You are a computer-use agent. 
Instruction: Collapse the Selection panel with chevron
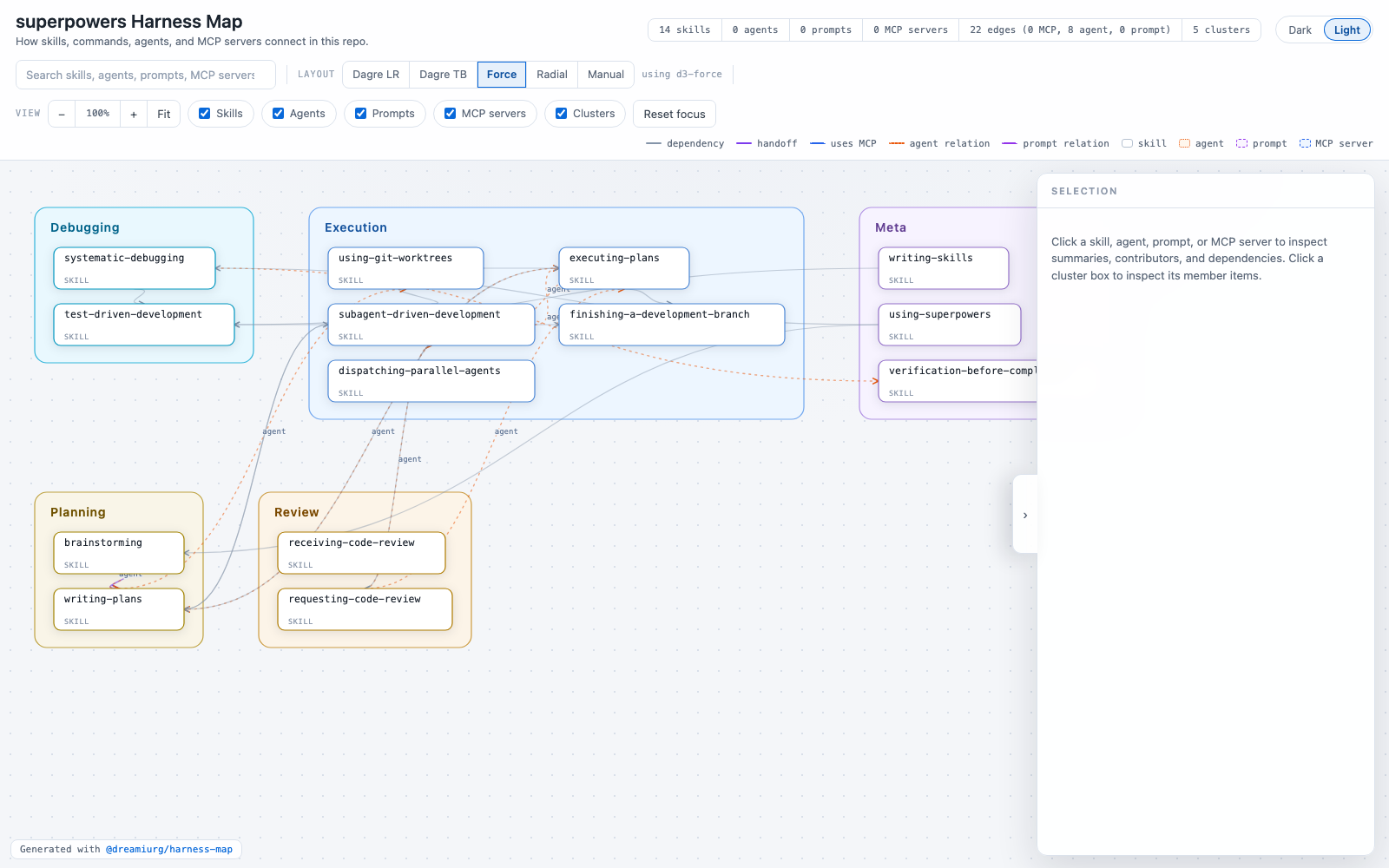(x=1025, y=515)
